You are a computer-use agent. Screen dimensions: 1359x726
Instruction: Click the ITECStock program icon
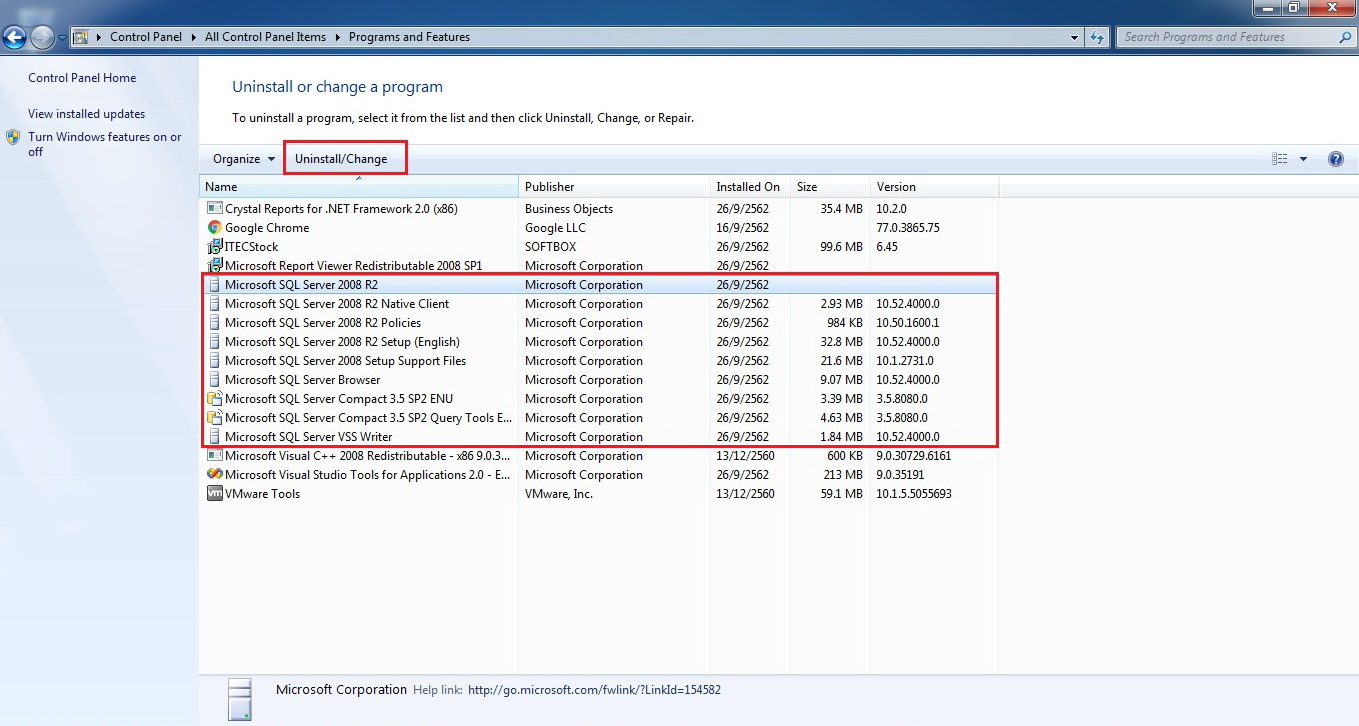point(214,247)
